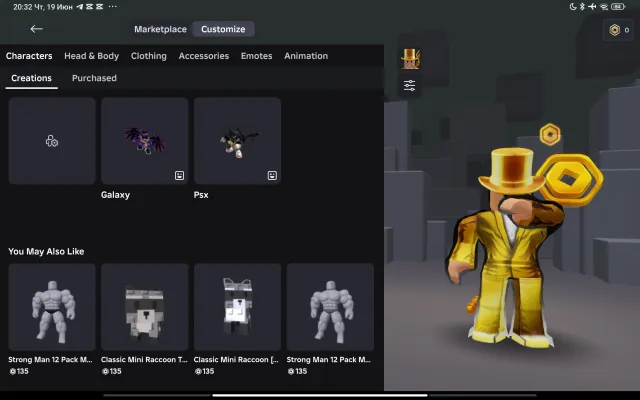Click the Bluetooth status icon
The height and width of the screenshot is (400, 640).
[582, 7]
